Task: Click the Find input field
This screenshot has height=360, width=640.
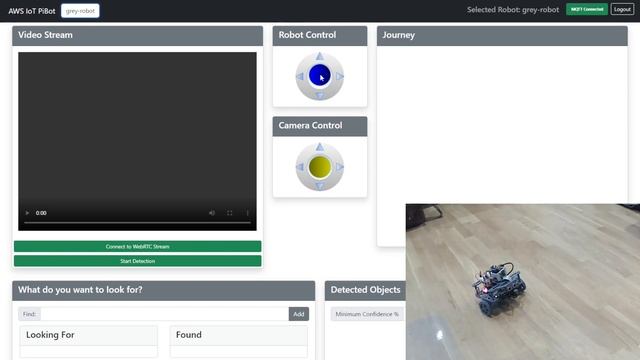Action: pos(164,314)
